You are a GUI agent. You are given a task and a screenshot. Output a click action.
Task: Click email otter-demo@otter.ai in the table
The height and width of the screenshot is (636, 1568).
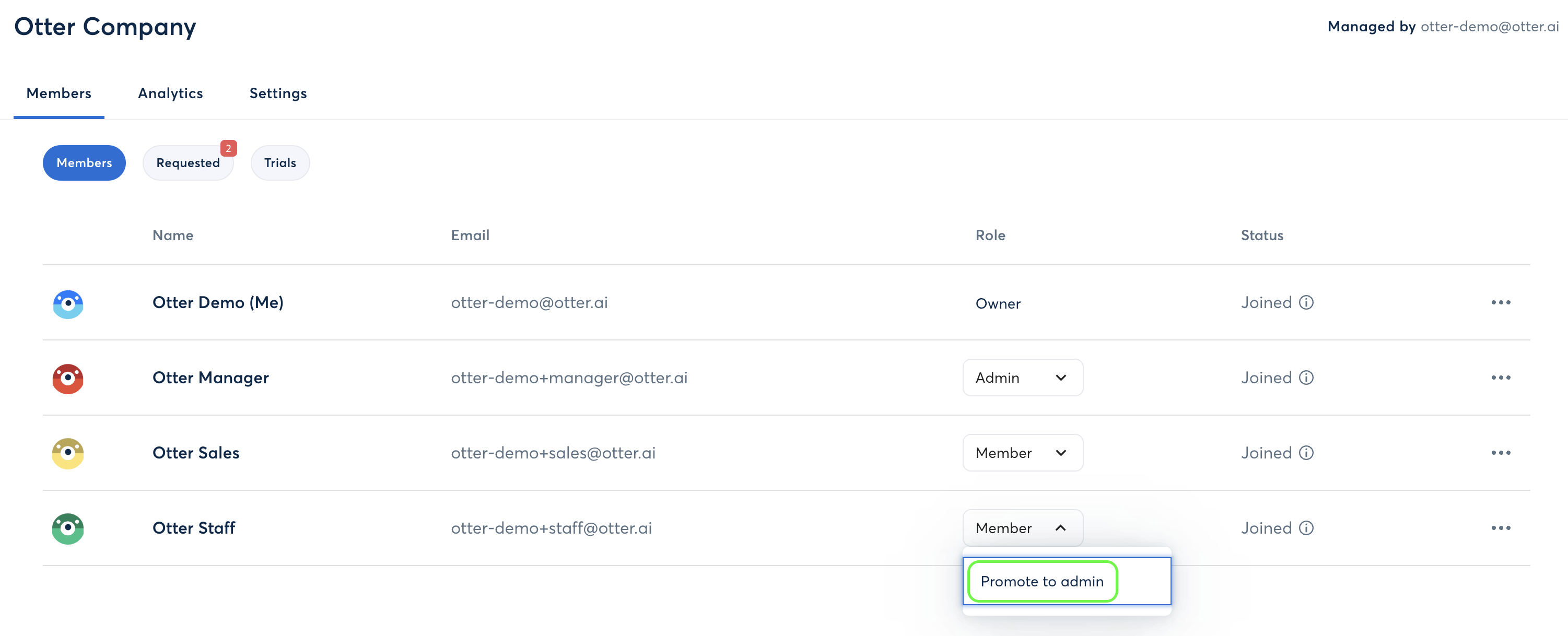(529, 302)
